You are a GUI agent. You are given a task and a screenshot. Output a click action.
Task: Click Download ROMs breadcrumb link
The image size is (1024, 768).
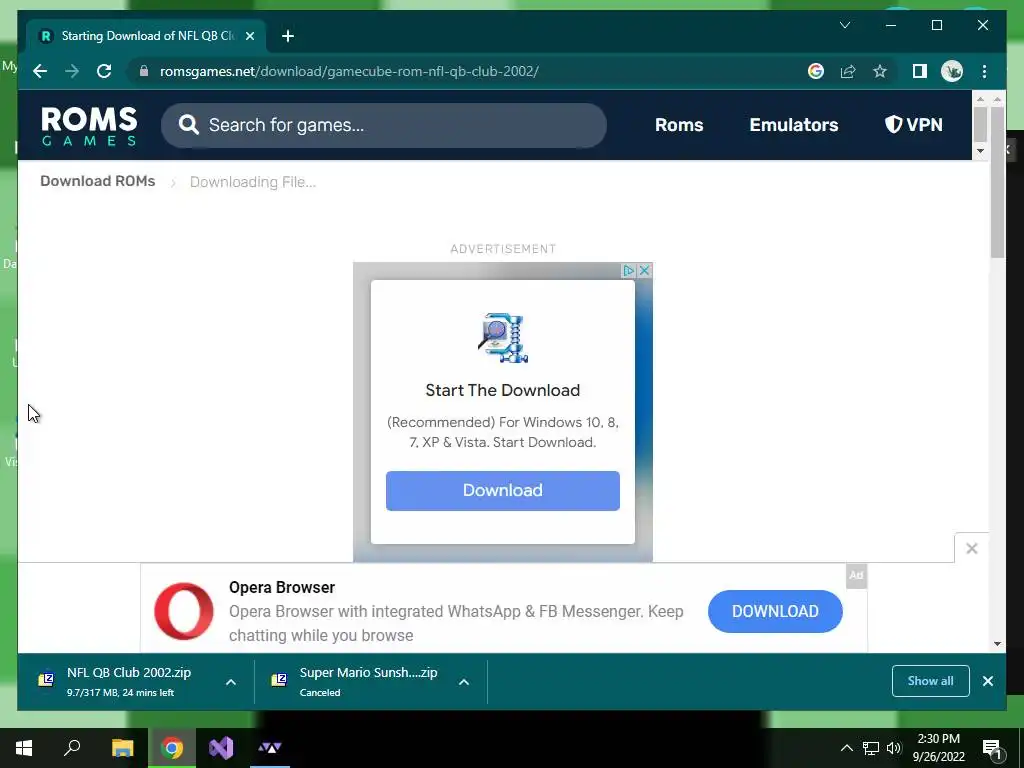98,181
